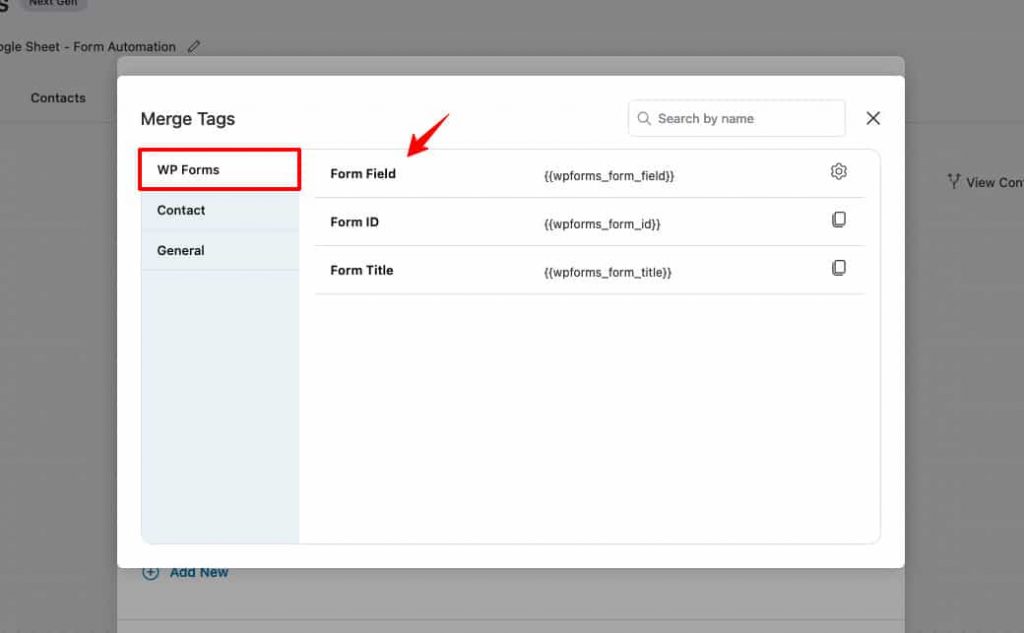Edit automation name with pencil icon
Screen dimensions: 1024x633
point(193,46)
